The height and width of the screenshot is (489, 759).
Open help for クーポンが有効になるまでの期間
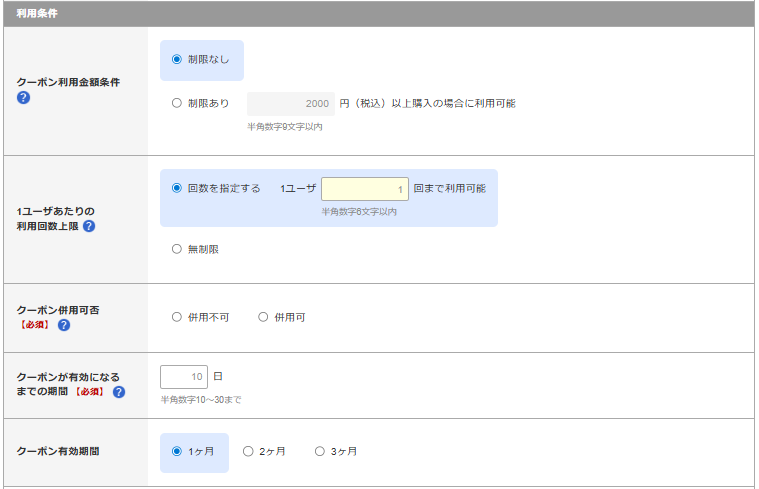[119, 392]
